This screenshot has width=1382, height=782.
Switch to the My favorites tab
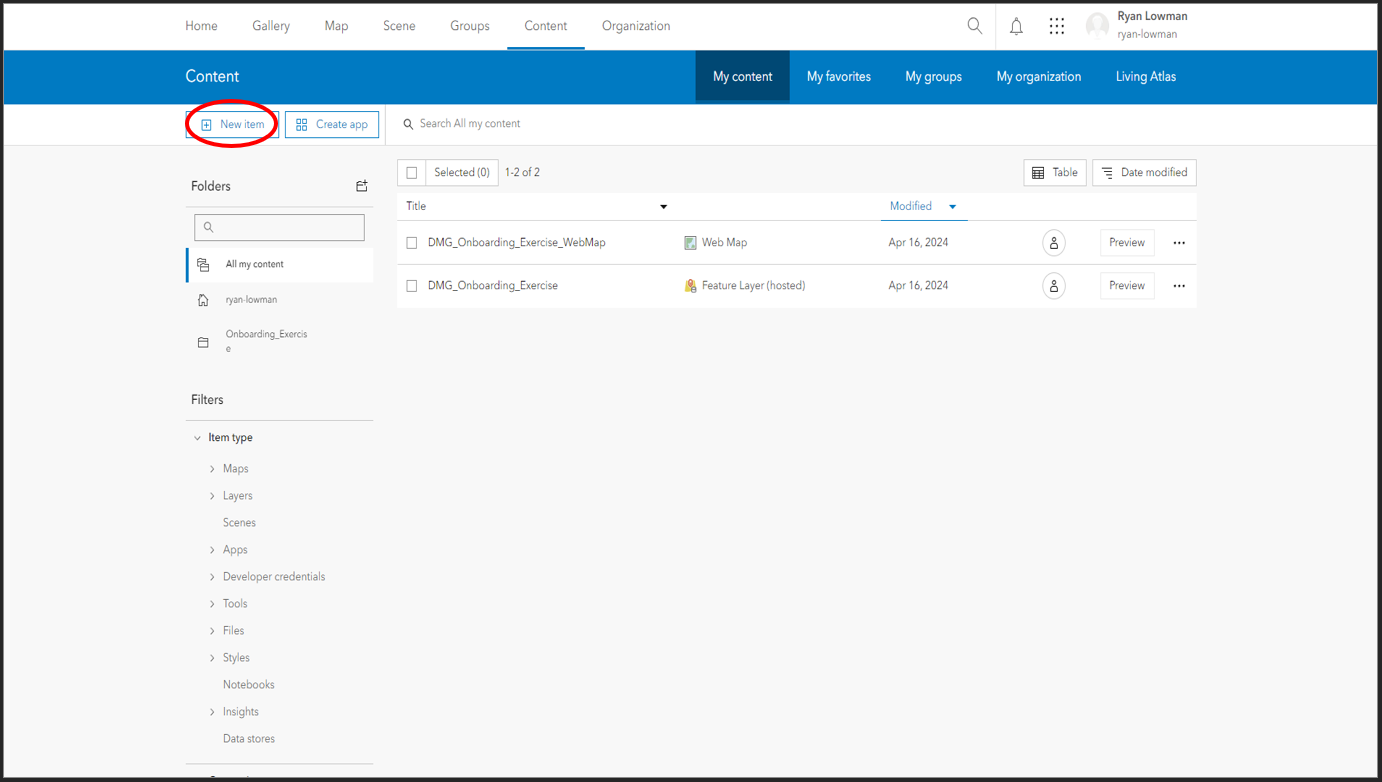838,76
